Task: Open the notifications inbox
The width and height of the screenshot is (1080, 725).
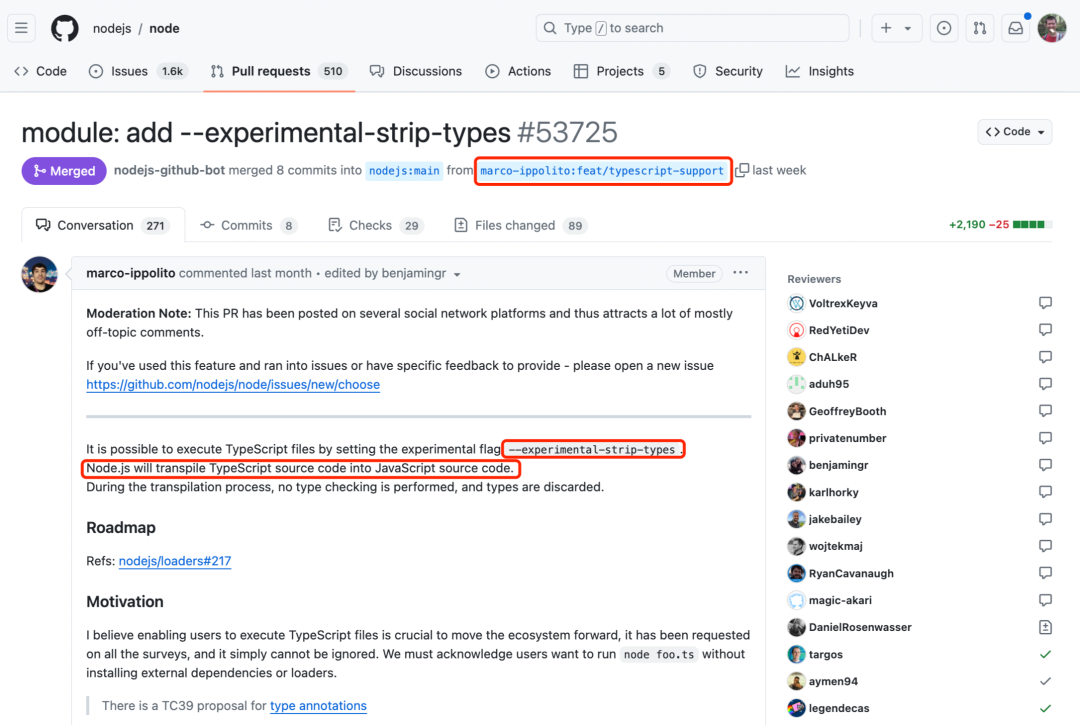Action: point(1015,28)
